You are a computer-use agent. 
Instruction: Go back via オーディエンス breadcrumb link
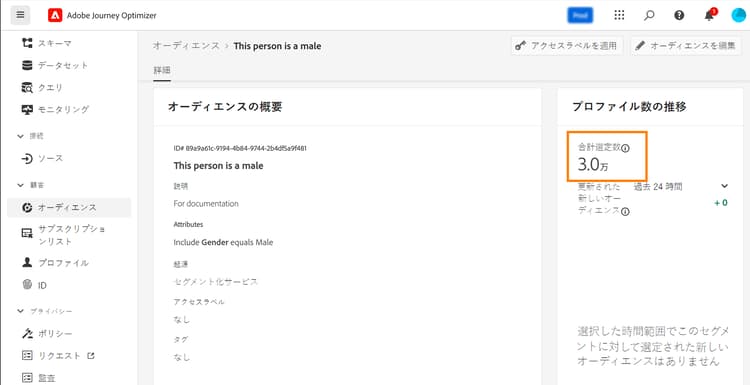[187, 46]
